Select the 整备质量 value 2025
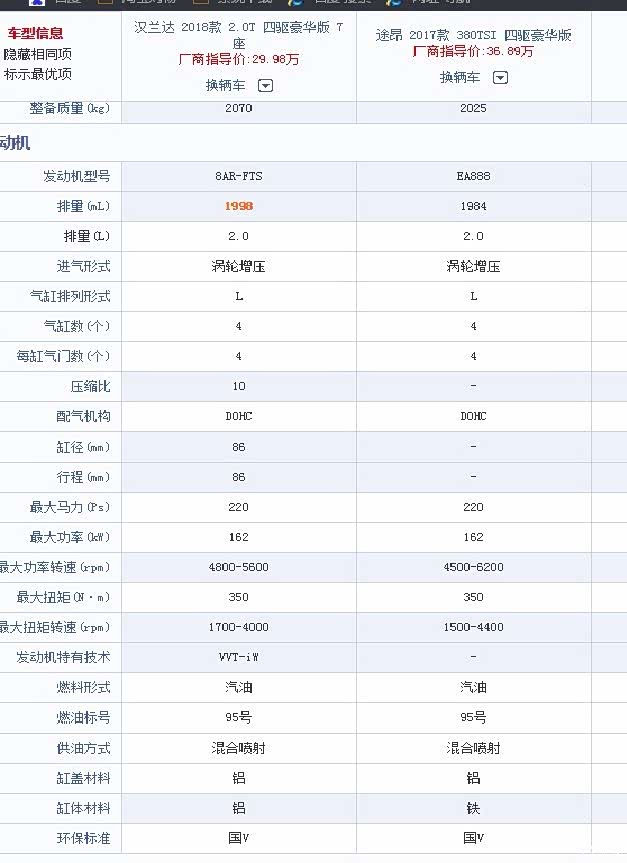 [x=473, y=108]
